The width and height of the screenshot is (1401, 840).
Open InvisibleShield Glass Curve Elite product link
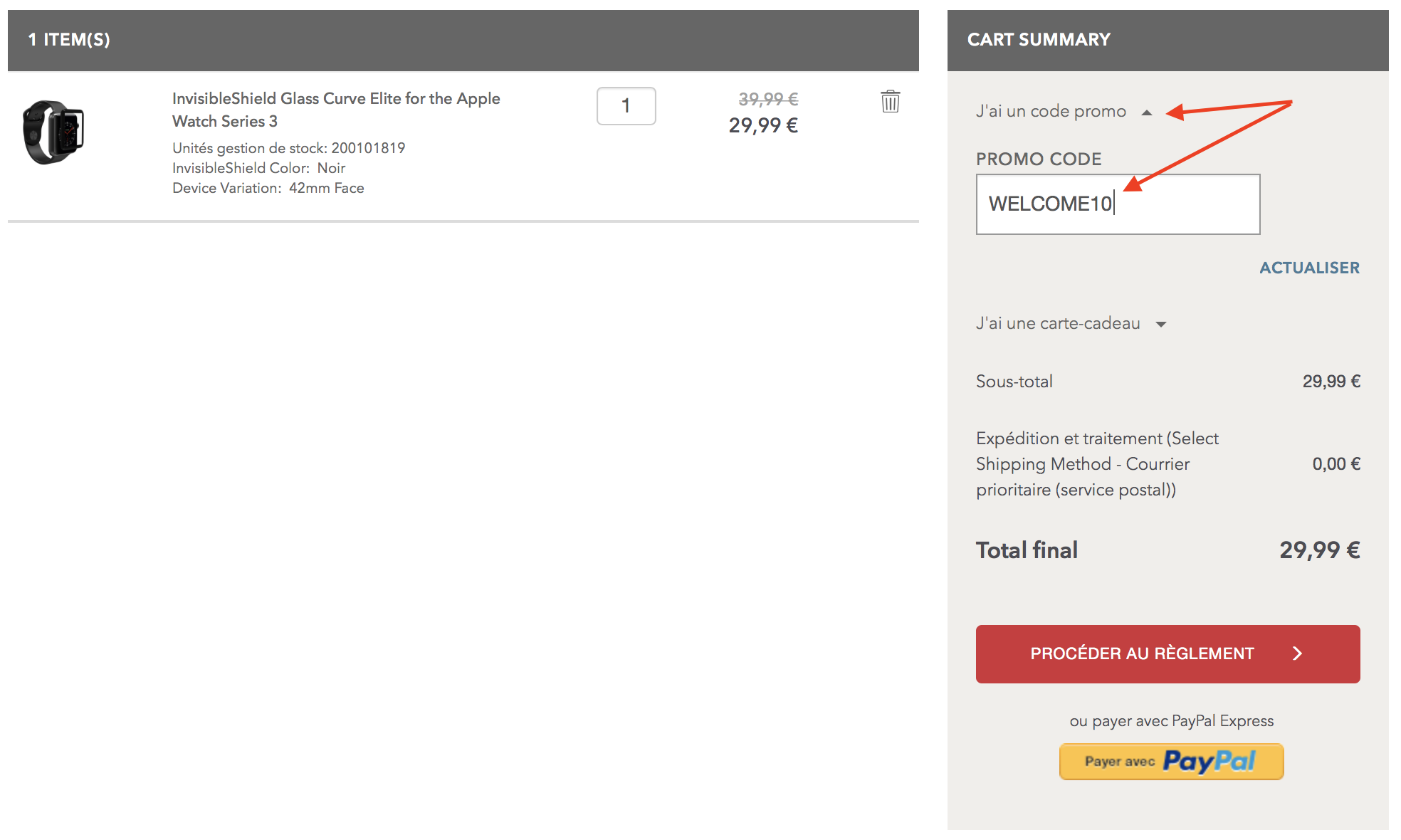tap(336, 110)
